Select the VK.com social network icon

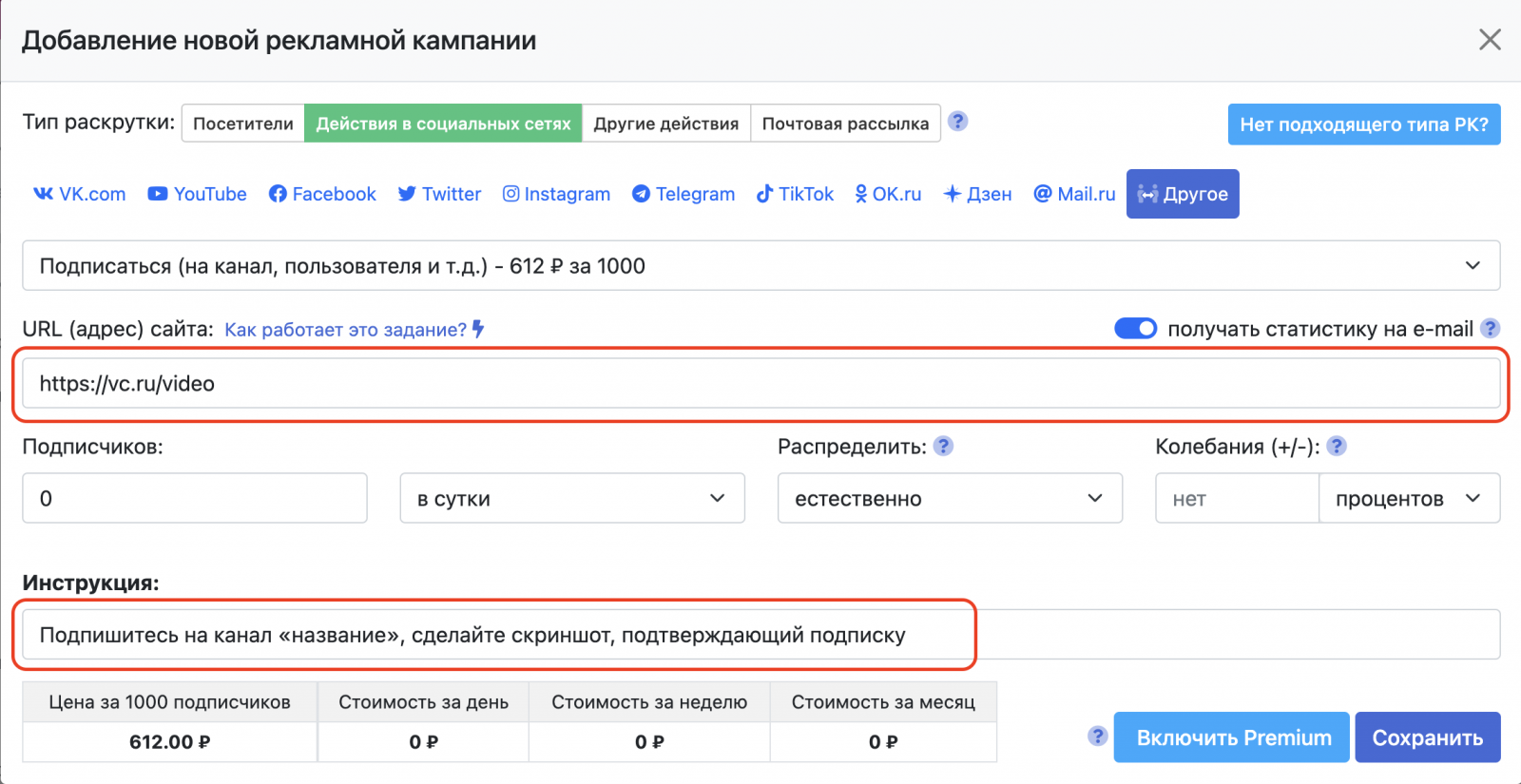44,194
